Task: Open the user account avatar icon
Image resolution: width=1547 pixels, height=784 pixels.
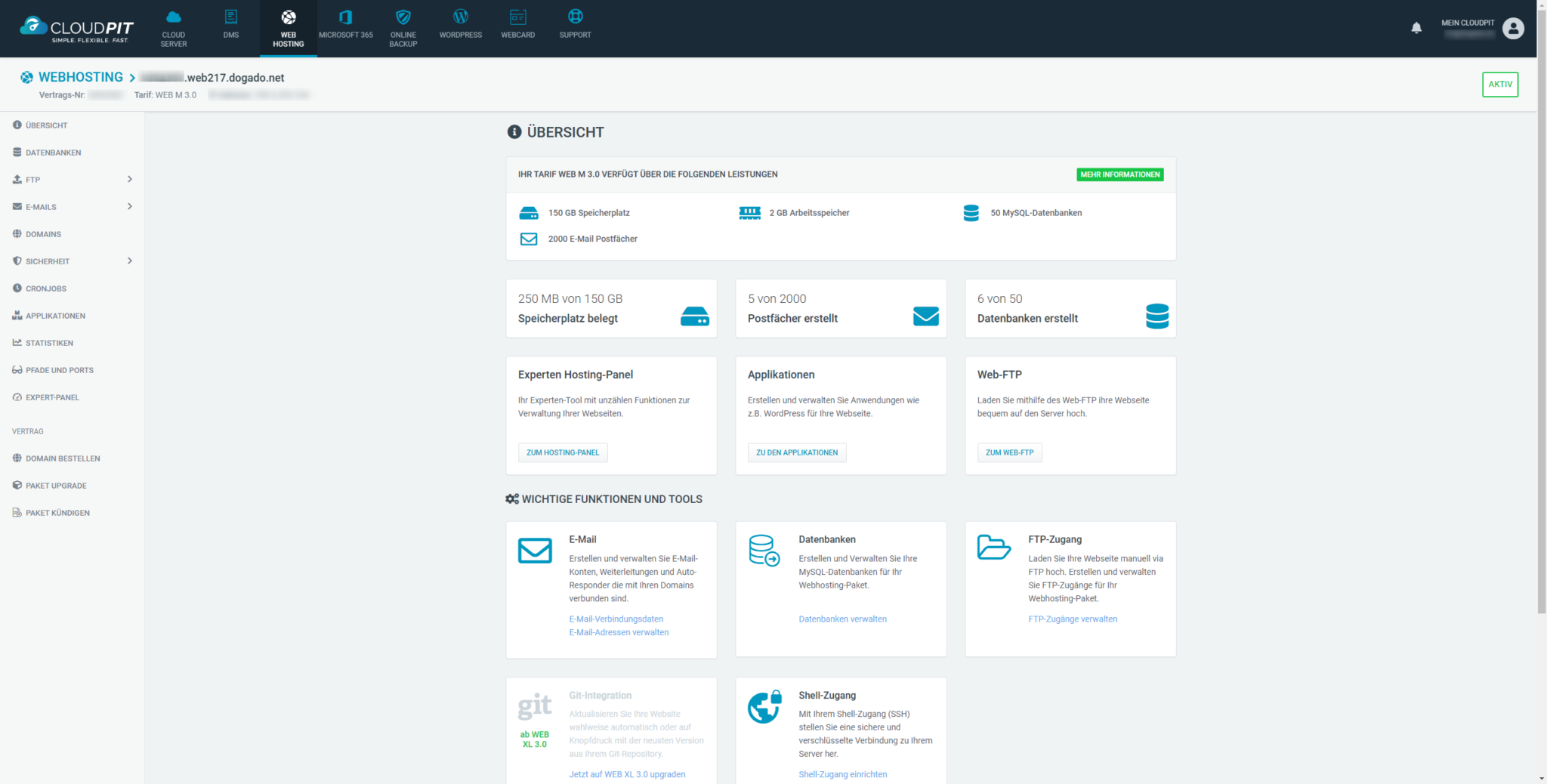Action: click(x=1513, y=28)
